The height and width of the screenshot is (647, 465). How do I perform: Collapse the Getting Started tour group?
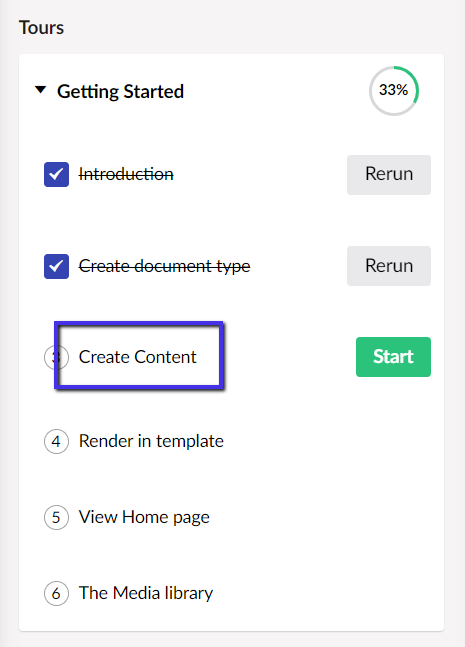[x=40, y=90]
